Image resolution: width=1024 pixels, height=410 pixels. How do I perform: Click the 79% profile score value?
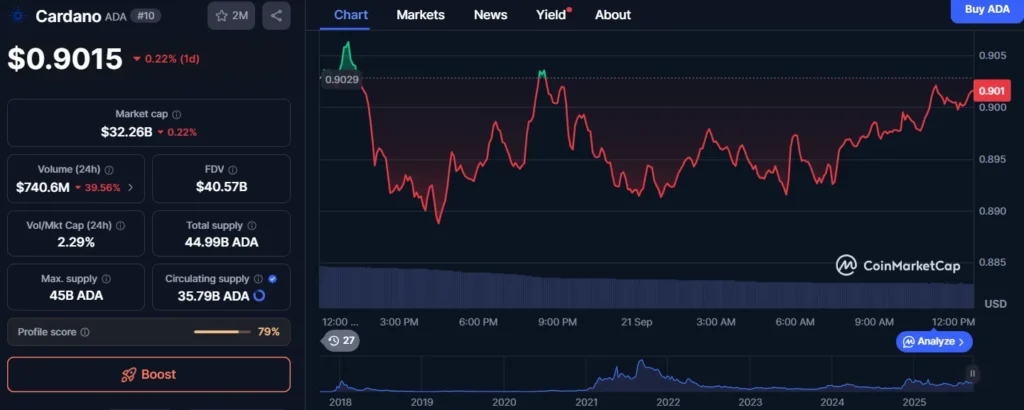(x=268, y=332)
